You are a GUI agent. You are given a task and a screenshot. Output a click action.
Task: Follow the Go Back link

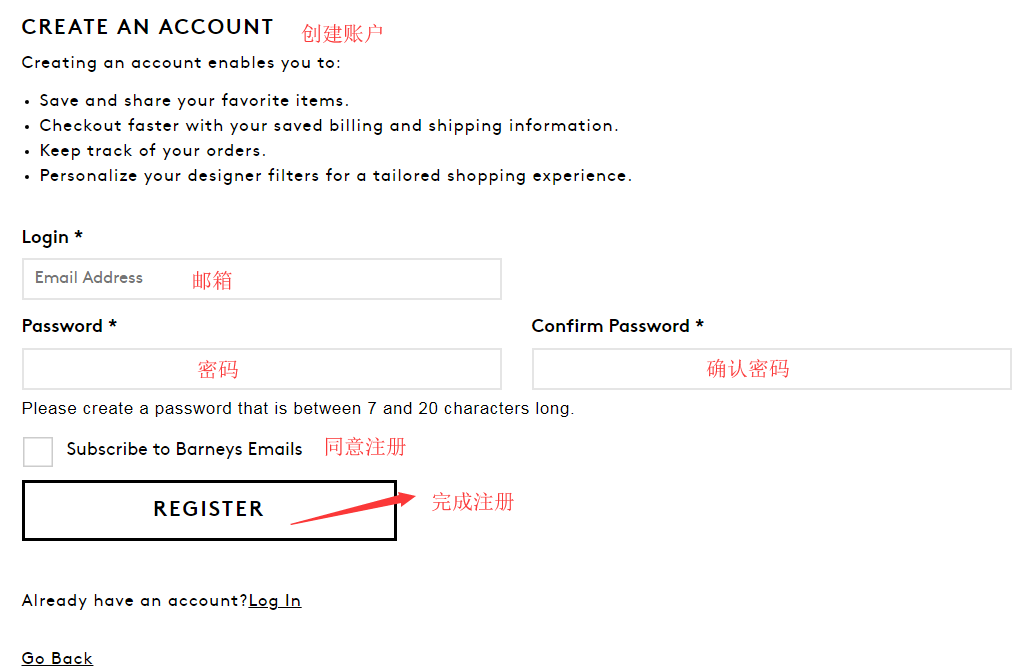(57, 658)
